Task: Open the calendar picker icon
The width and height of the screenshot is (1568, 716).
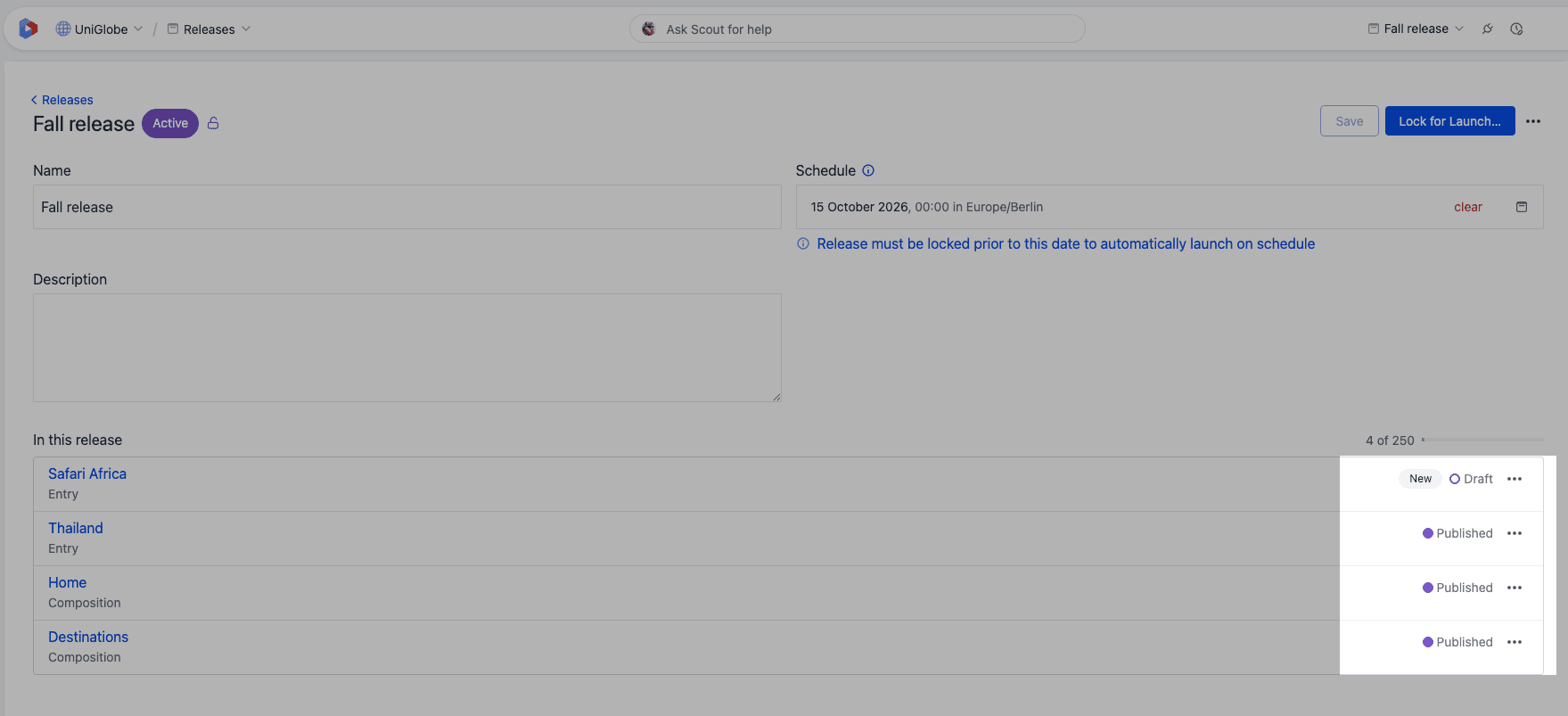Action: [x=1522, y=207]
